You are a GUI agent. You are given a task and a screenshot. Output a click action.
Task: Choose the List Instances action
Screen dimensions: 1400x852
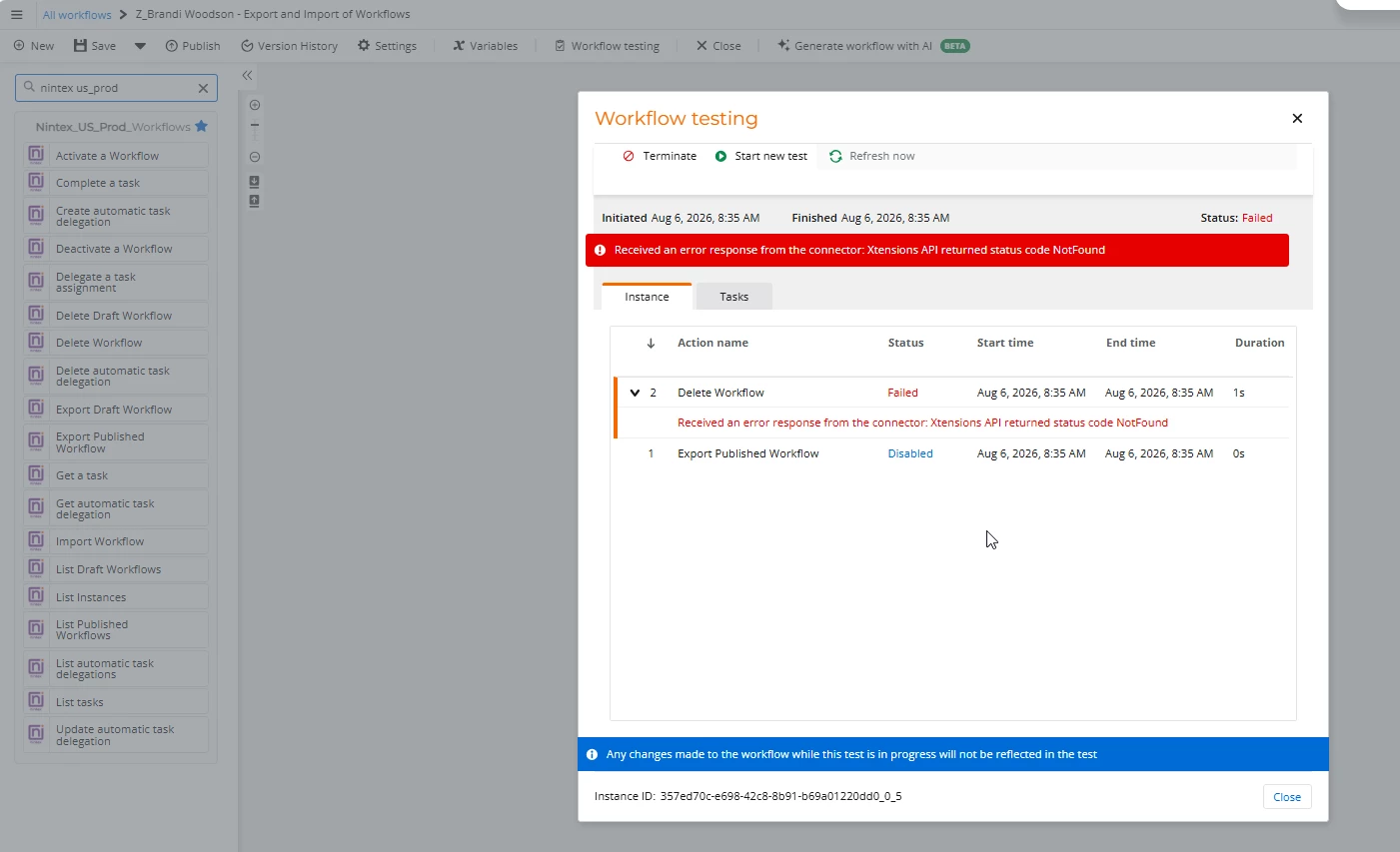(116, 597)
